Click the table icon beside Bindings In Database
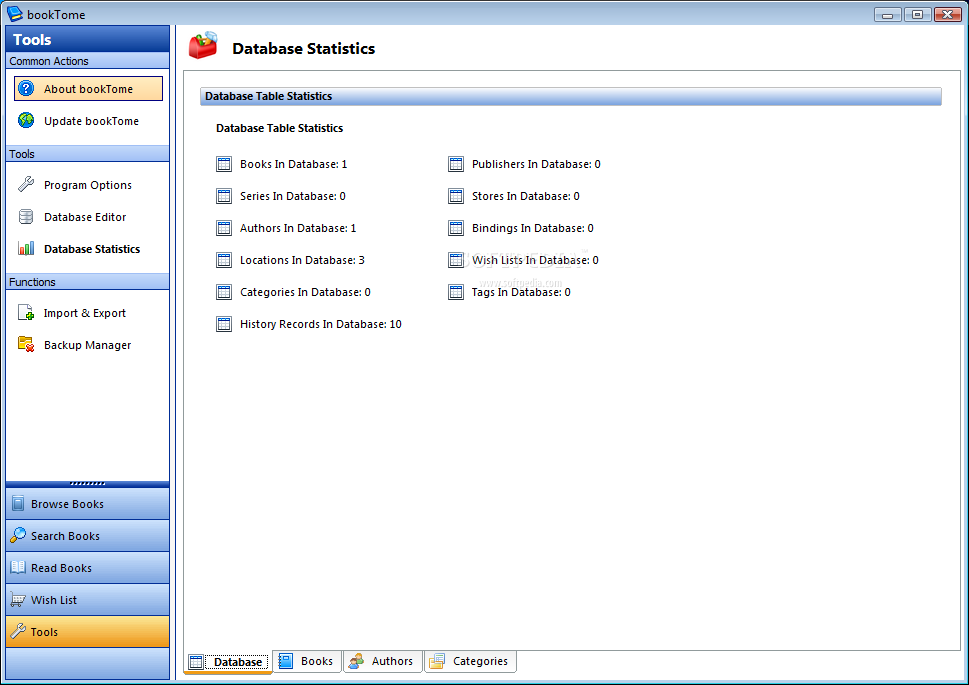 coord(456,228)
